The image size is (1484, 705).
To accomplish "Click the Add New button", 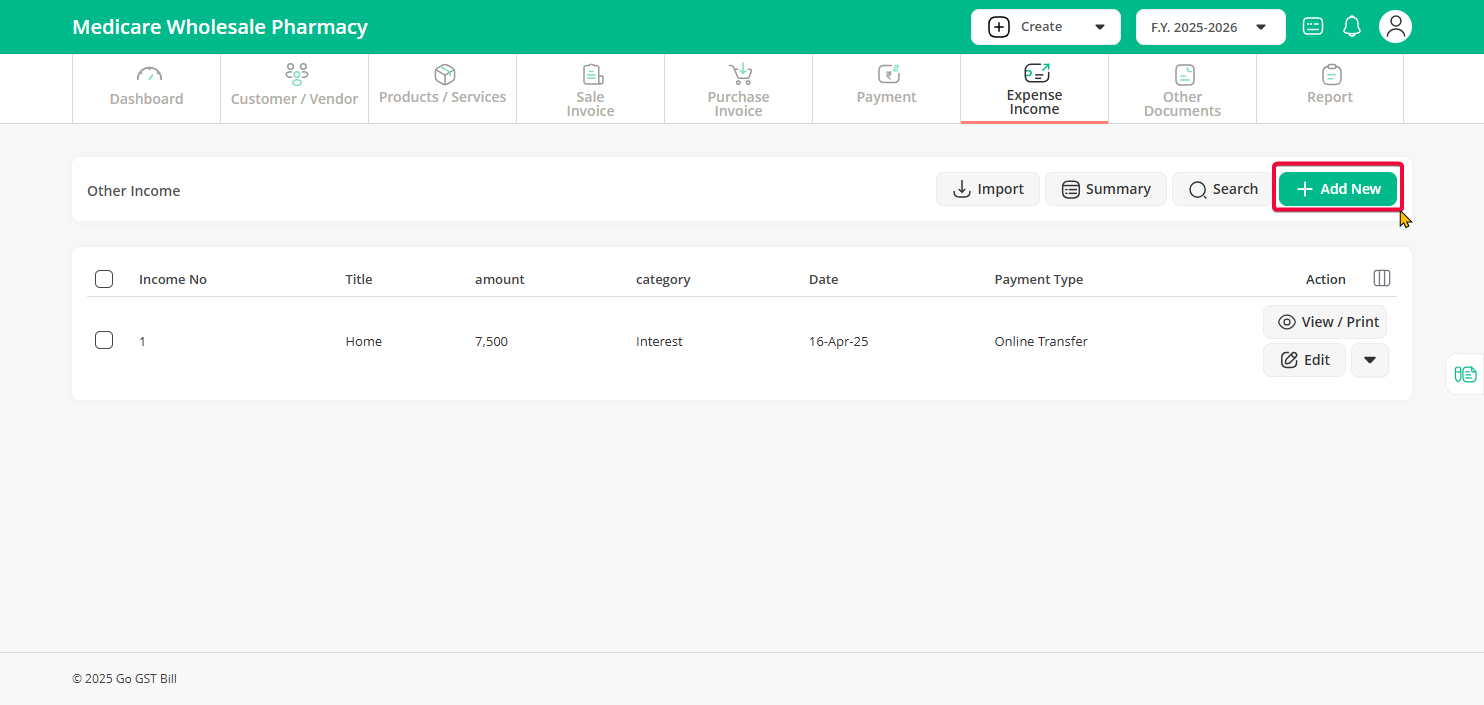I will click(x=1338, y=189).
